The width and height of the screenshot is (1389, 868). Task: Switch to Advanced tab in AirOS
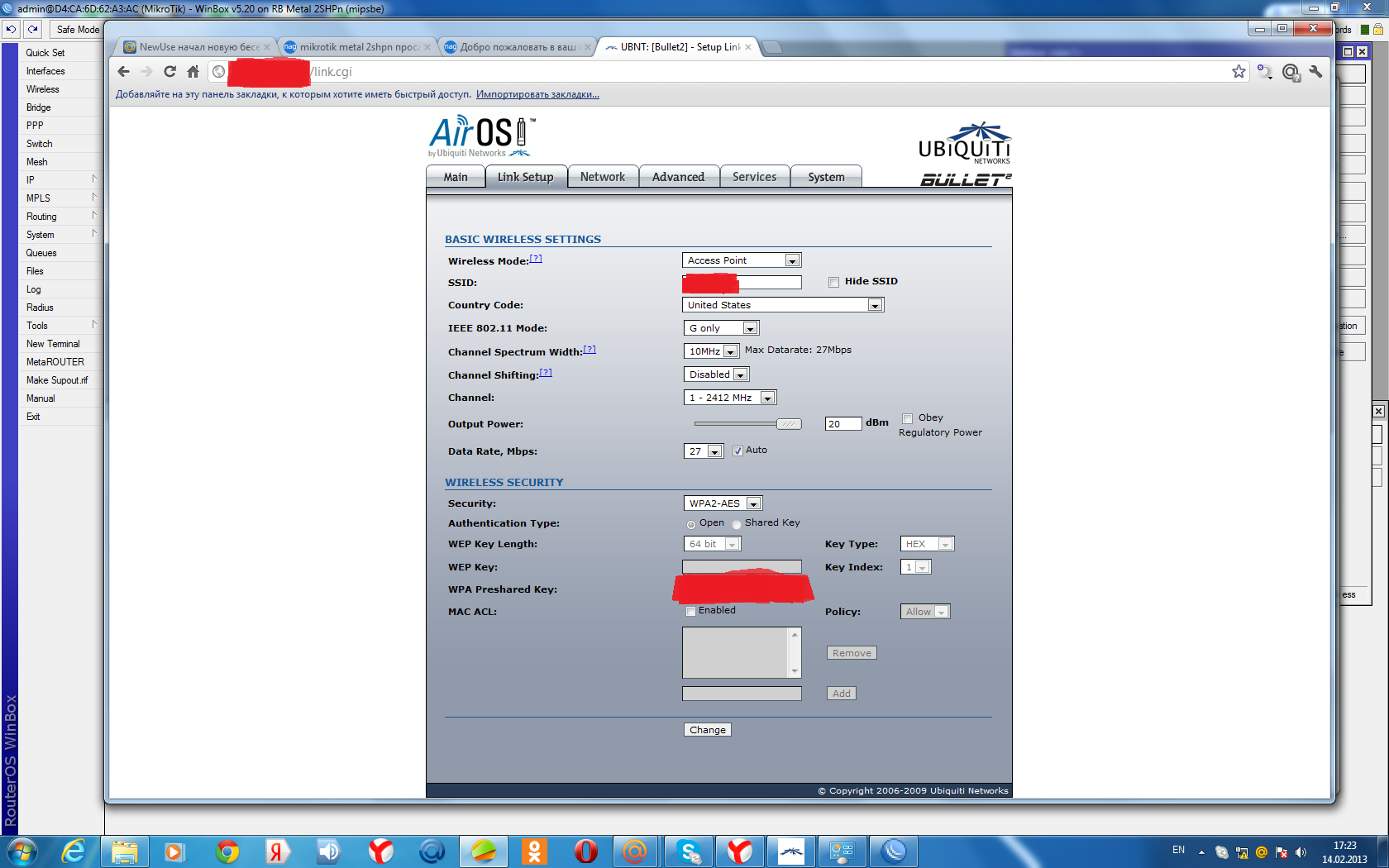pyautogui.click(x=678, y=177)
